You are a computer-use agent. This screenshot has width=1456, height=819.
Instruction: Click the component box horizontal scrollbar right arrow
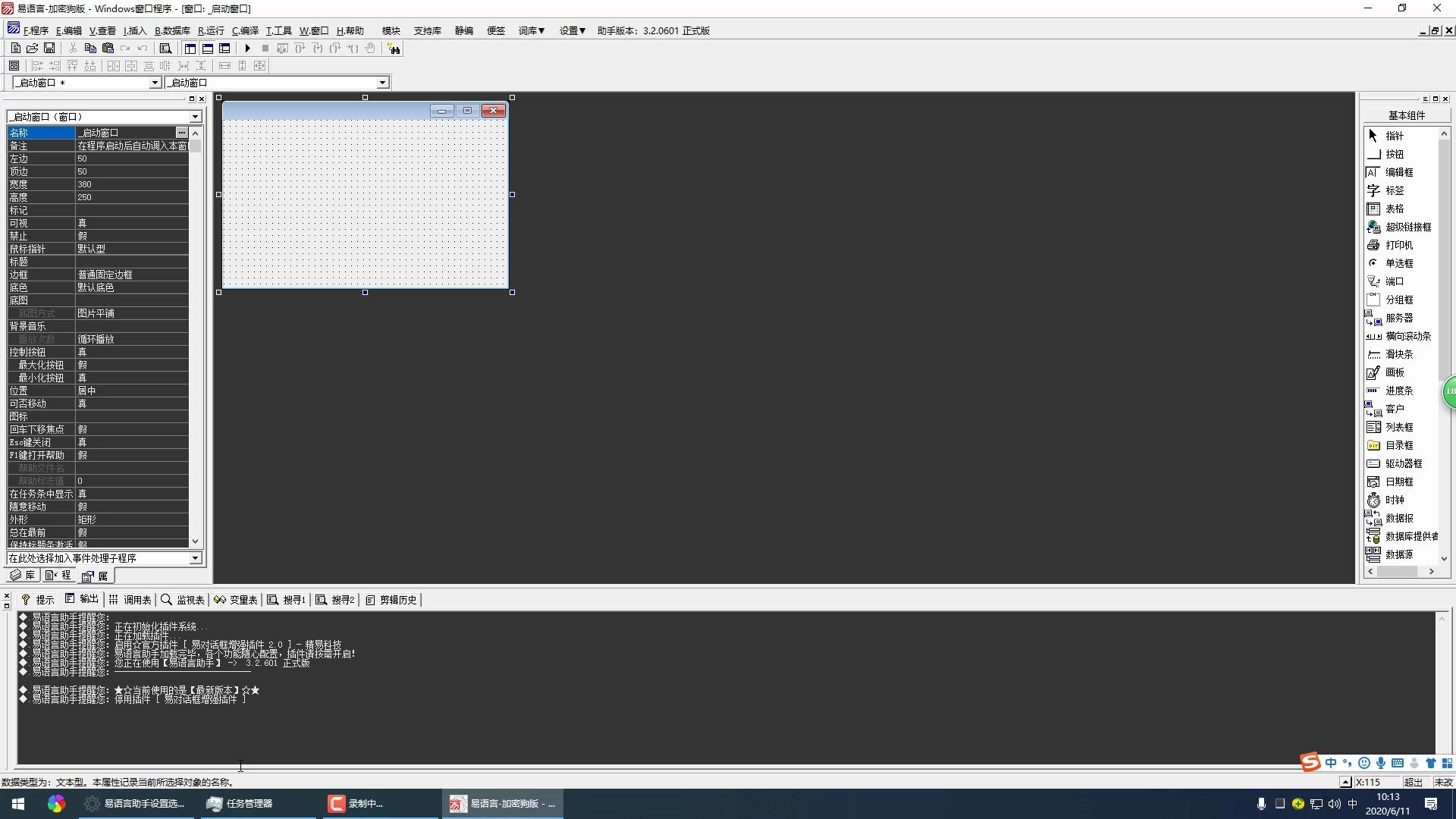coord(1431,572)
